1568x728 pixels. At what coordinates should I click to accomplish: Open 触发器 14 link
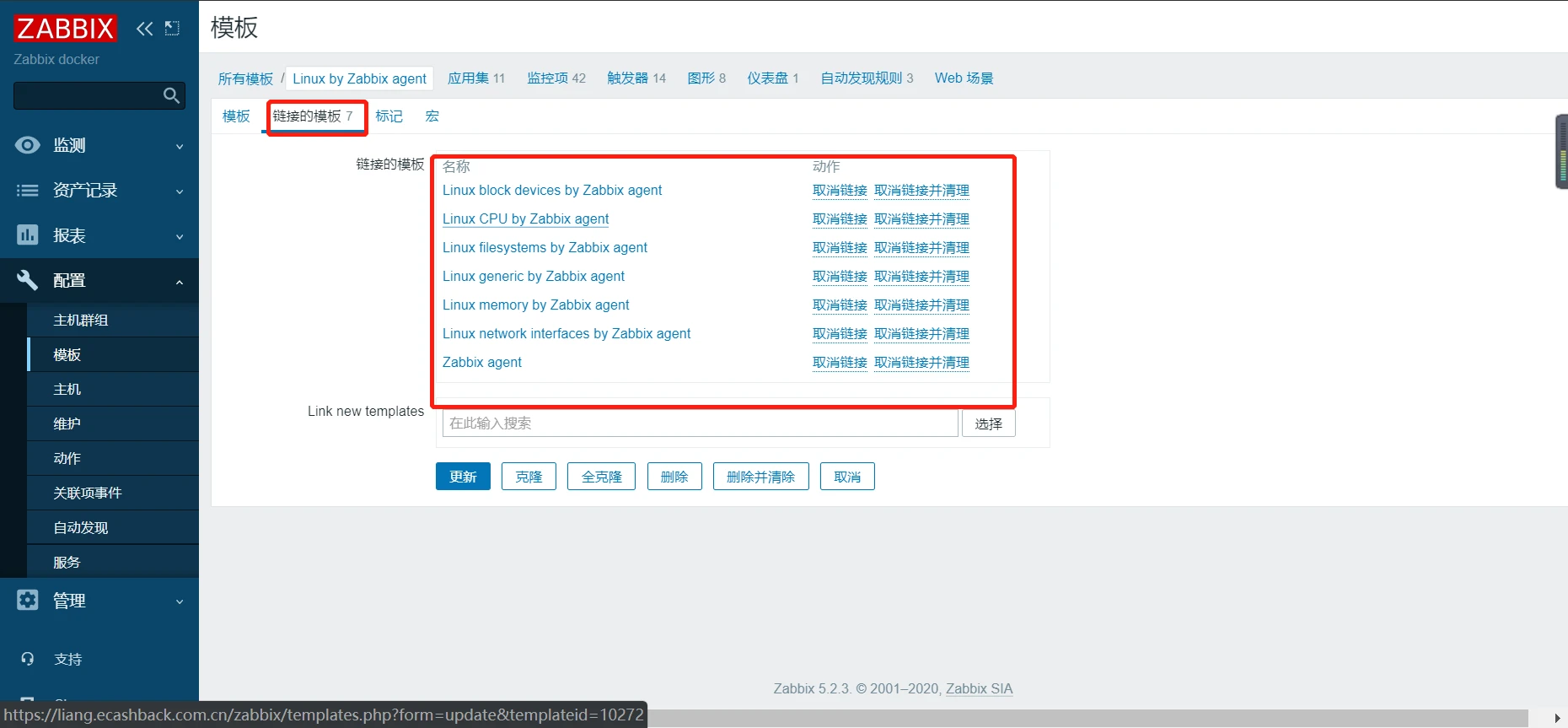(x=636, y=78)
